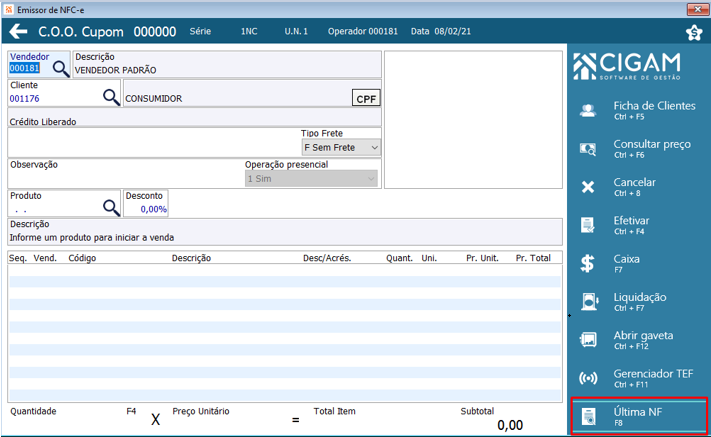The width and height of the screenshot is (711, 437).
Task: Click the Gerenciador TEF signal icon
Action: [x=588, y=378]
